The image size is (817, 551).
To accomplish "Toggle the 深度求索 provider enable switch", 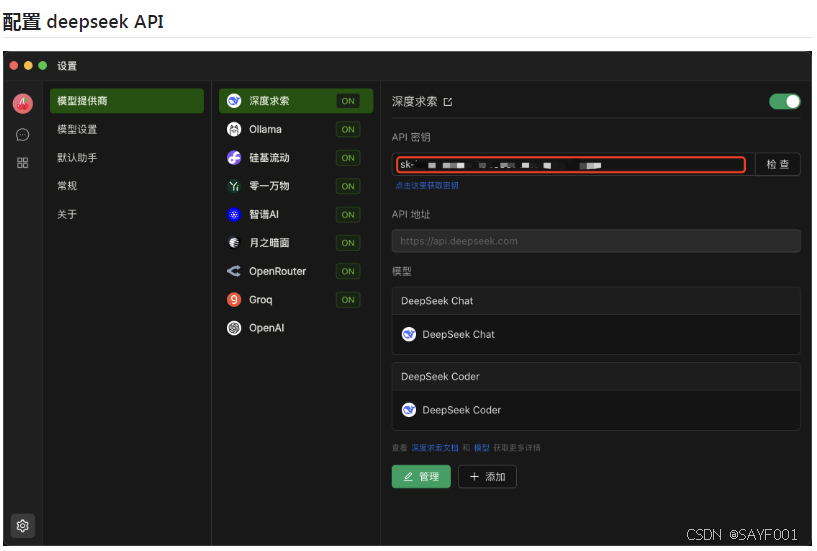I will (x=785, y=101).
